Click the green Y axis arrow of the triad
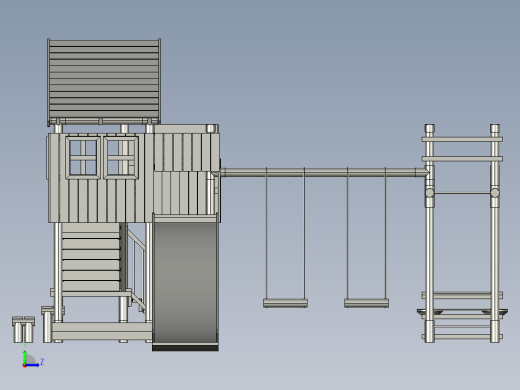This screenshot has width=520, height=390. [25, 357]
